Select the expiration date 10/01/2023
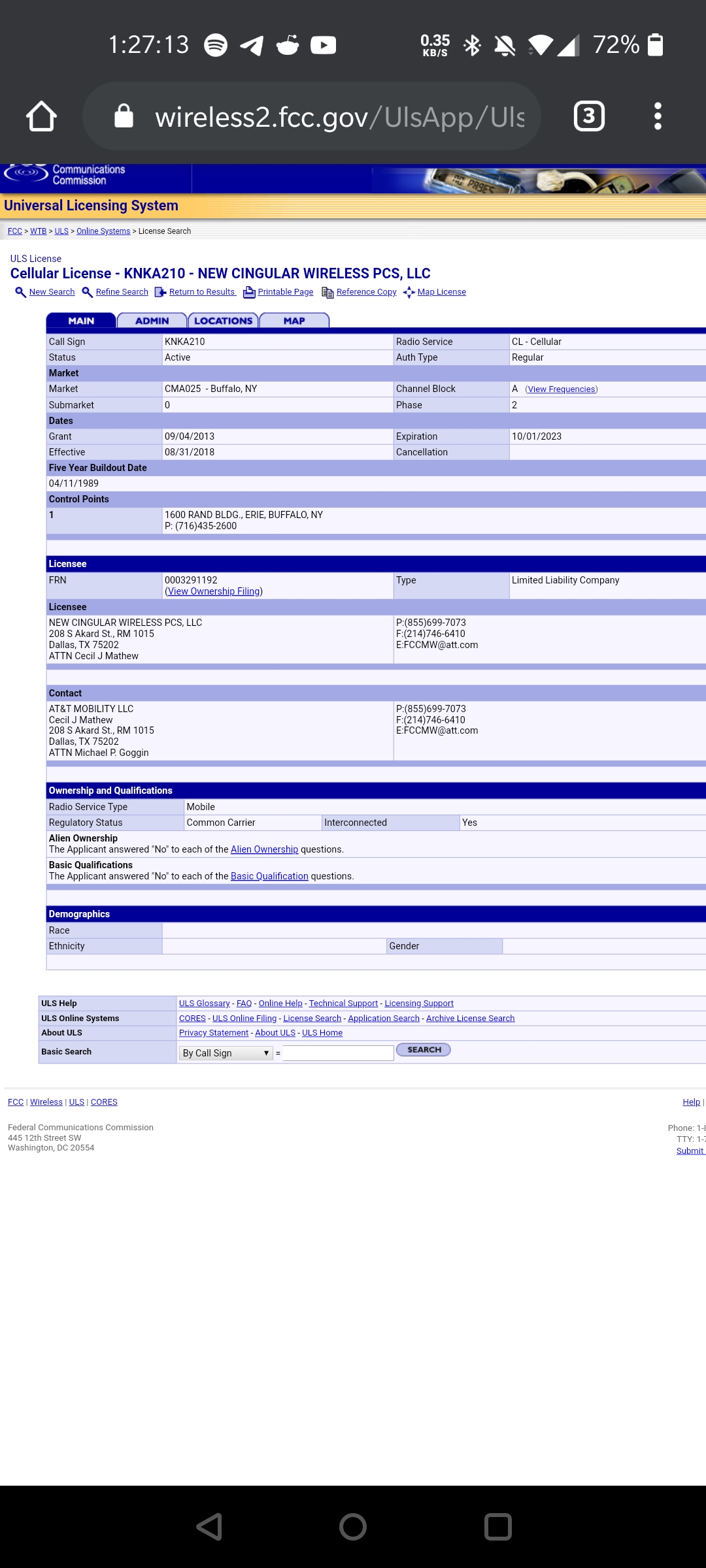Image resolution: width=706 pixels, height=1568 pixels. 537,436
